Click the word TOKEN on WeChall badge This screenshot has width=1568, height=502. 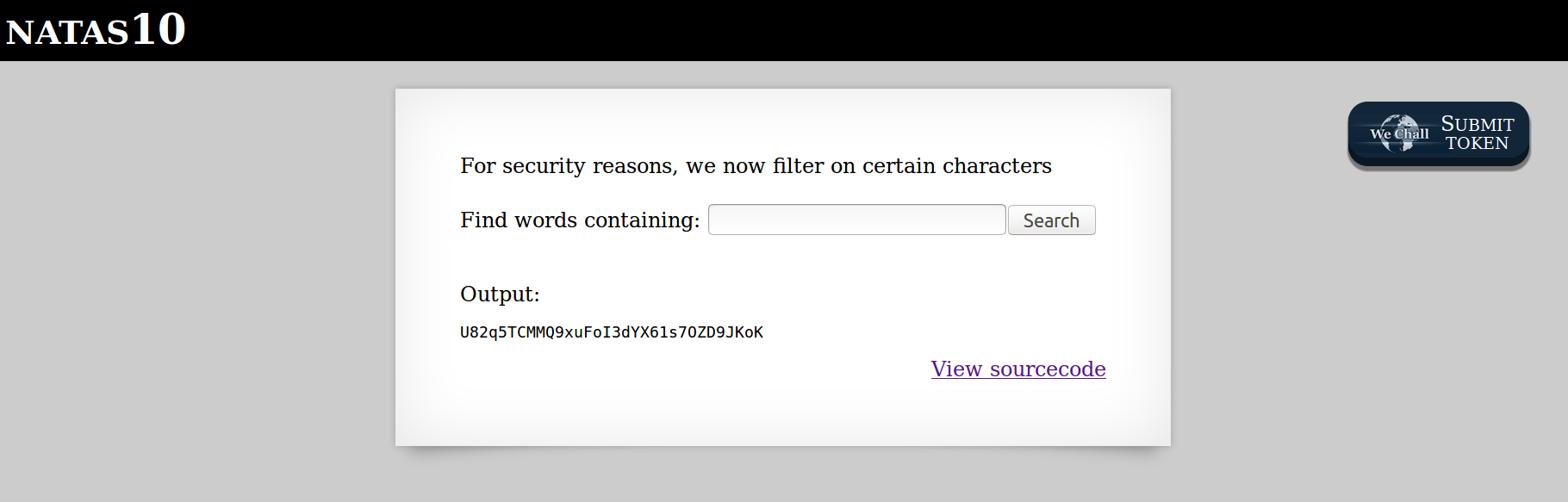tap(1477, 144)
